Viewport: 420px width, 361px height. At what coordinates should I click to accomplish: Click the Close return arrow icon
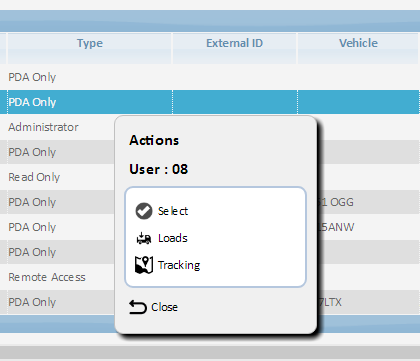[138, 307]
